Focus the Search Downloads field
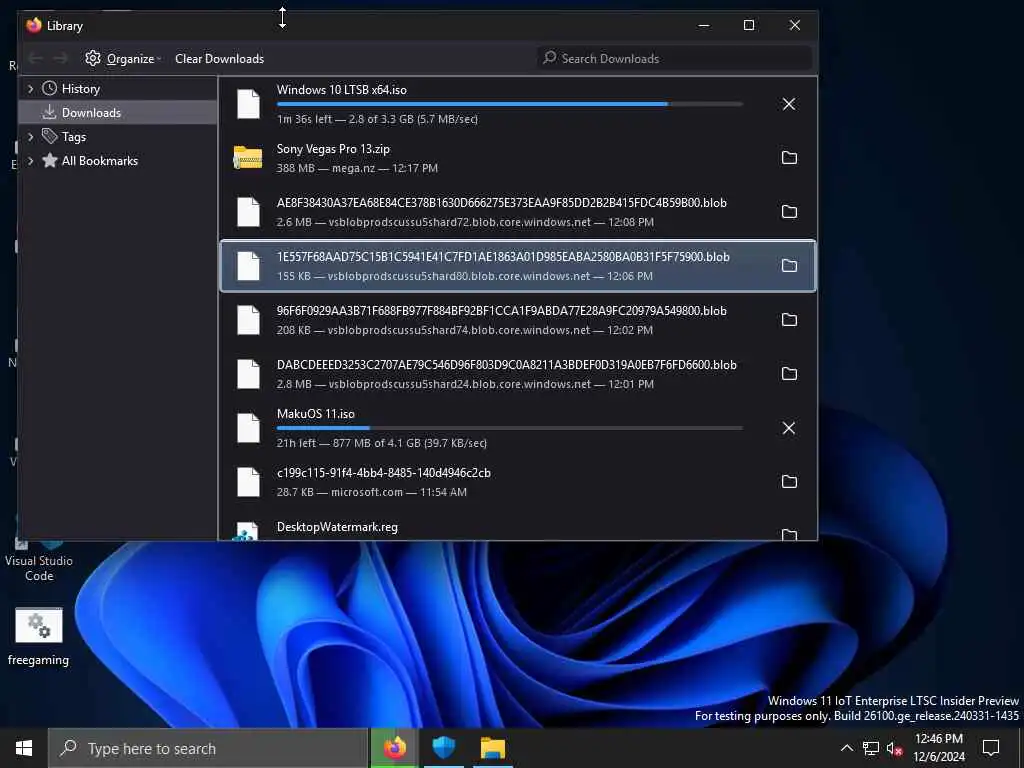Image resolution: width=1024 pixels, height=768 pixels. 674,58
